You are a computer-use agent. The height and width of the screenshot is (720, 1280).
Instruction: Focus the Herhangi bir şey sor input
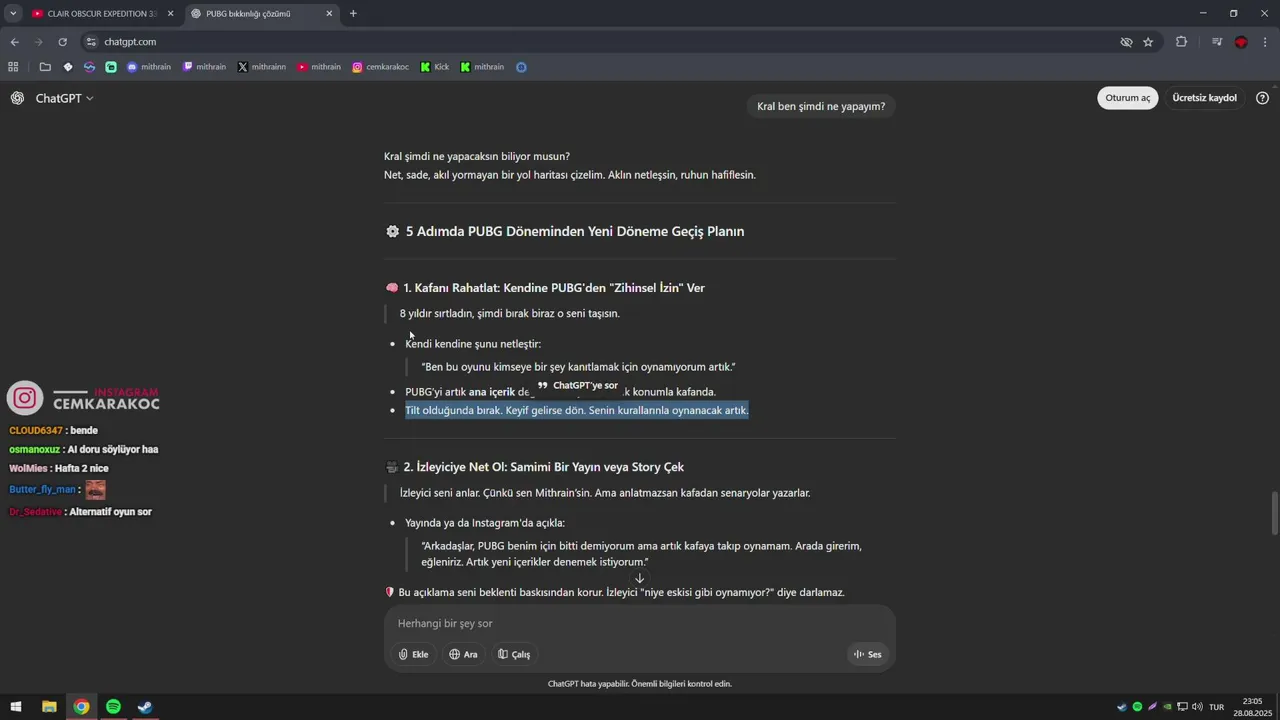[640, 623]
